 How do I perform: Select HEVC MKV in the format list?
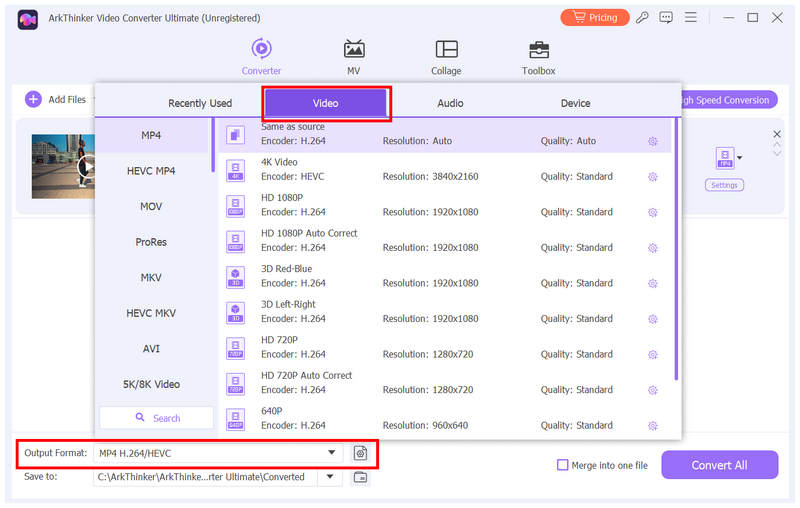(152, 313)
